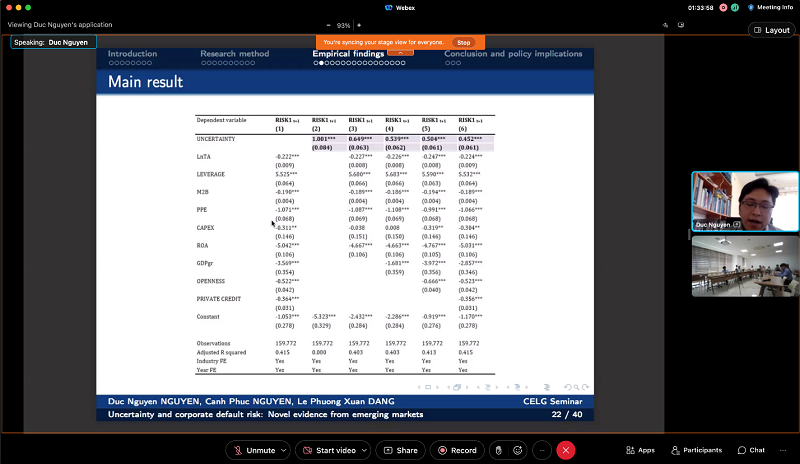Viewport: 800px width, 464px height.
Task: Open the Apps panel
Action: pos(640,450)
